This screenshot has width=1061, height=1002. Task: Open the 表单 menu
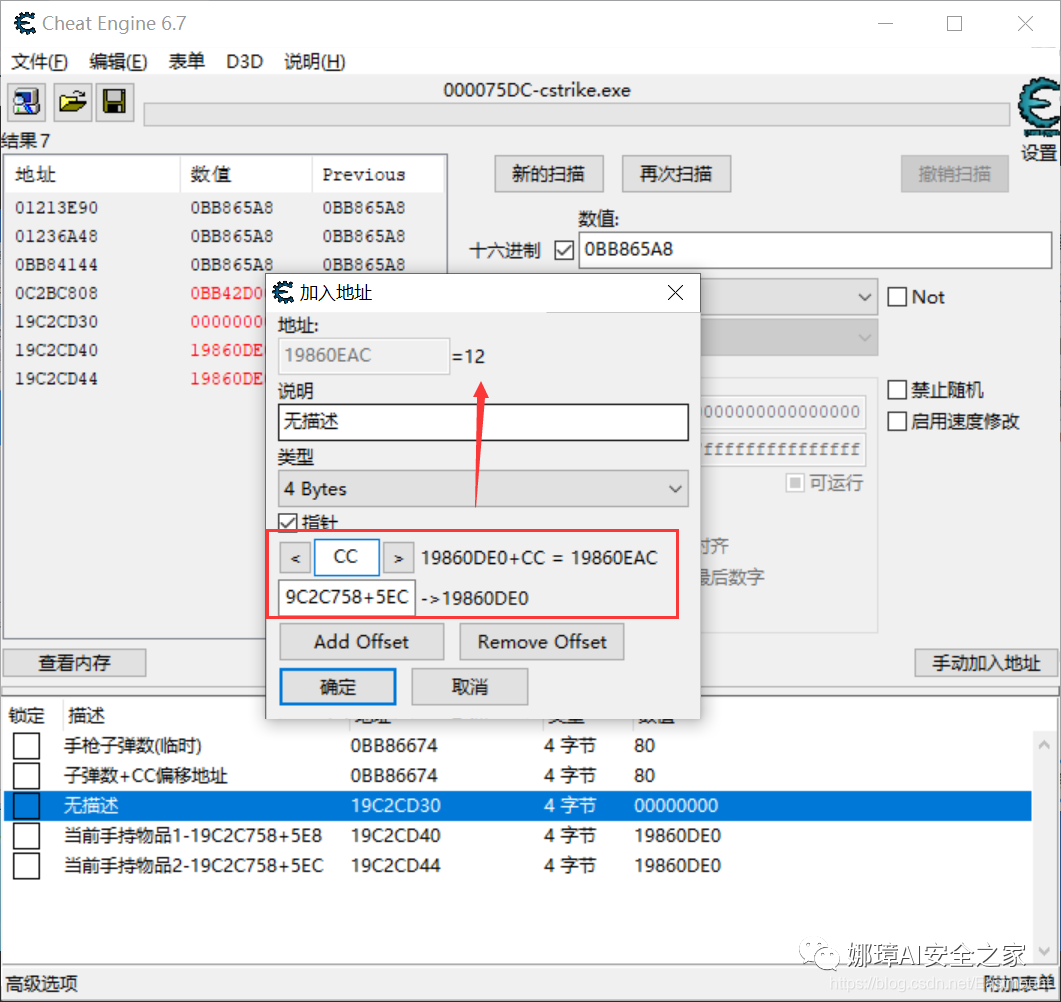(x=187, y=62)
